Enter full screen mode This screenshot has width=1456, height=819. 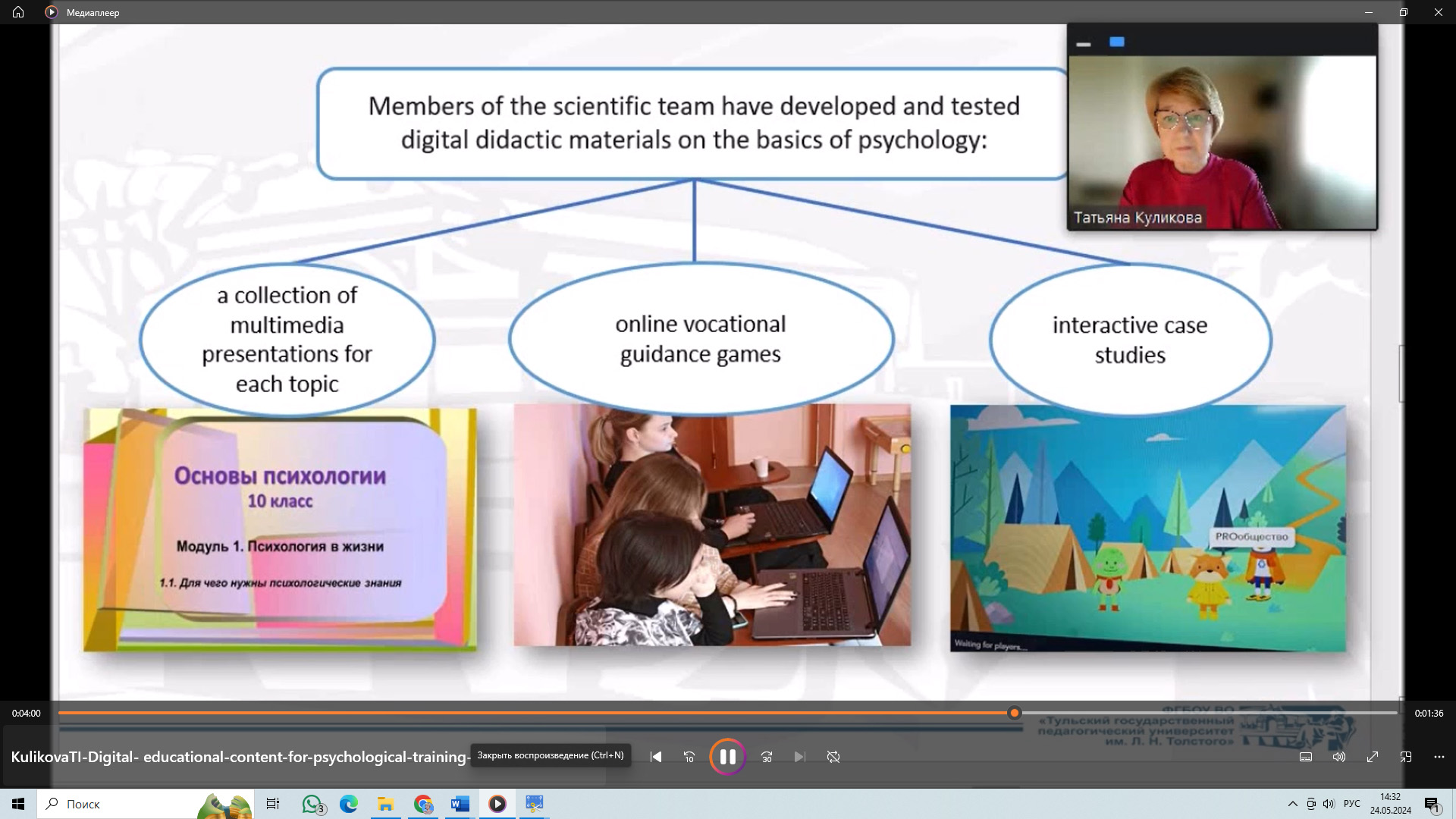pyautogui.click(x=1373, y=757)
